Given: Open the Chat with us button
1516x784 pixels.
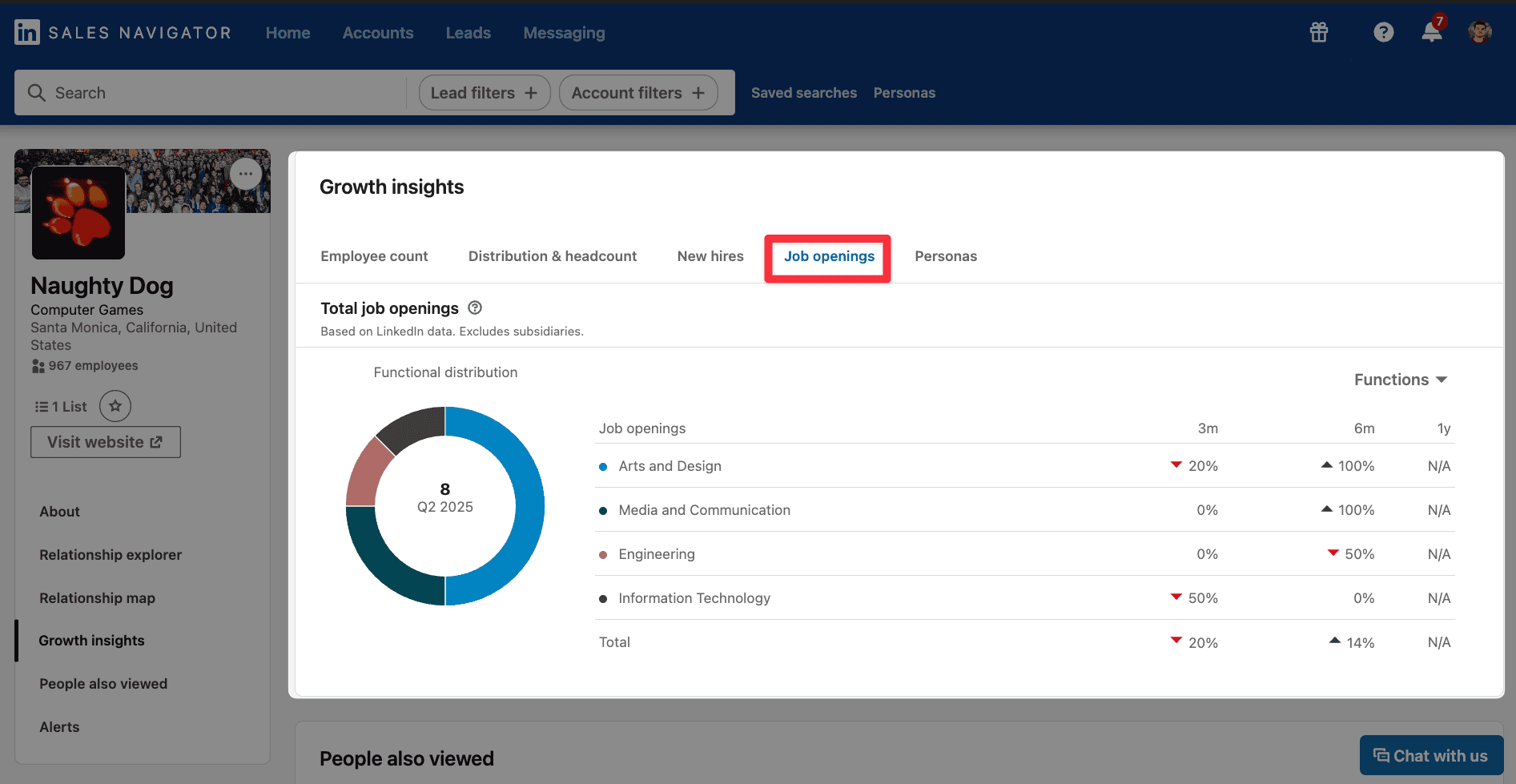Looking at the screenshot, I should point(1431,755).
